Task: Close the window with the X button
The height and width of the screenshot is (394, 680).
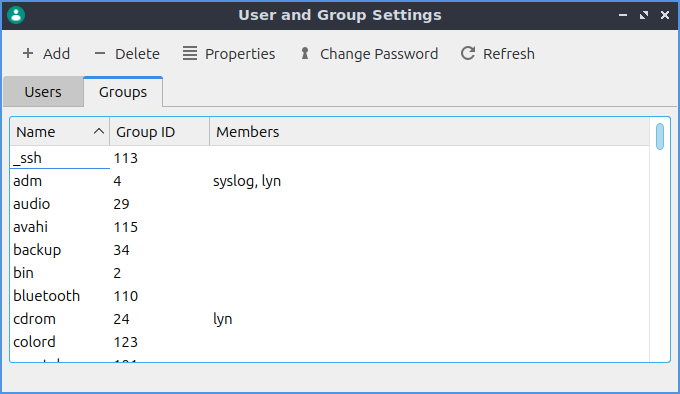Action: [665, 15]
